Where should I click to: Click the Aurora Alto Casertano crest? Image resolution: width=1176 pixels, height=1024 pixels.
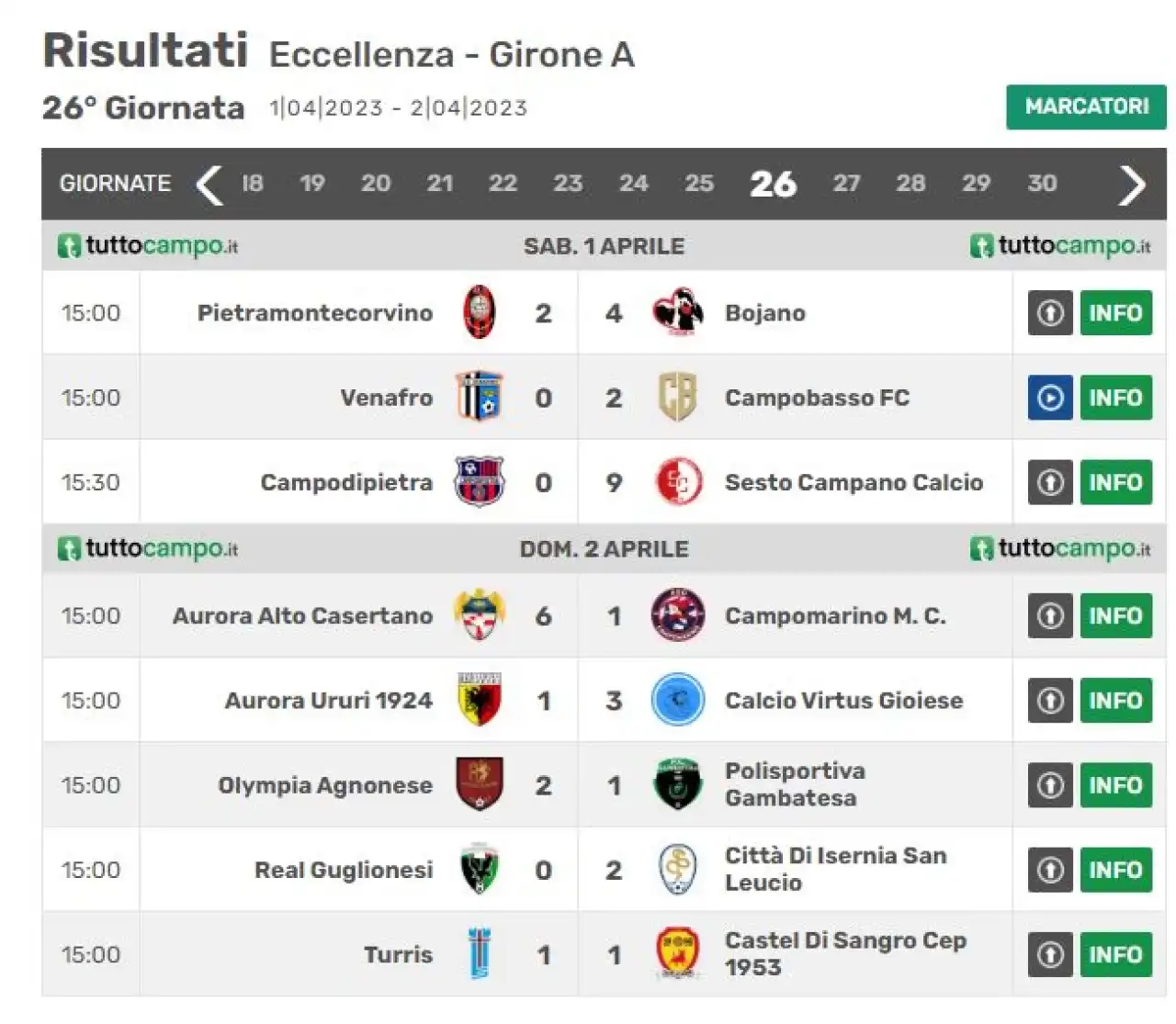pyautogui.click(x=480, y=615)
